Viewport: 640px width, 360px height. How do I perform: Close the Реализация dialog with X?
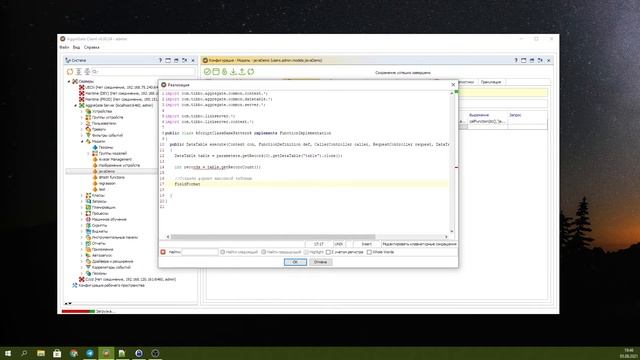tap(453, 84)
